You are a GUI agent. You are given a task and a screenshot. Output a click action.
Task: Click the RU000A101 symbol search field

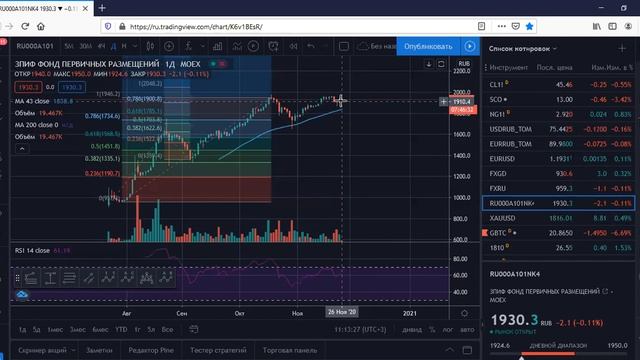click(x=35, y=46)
